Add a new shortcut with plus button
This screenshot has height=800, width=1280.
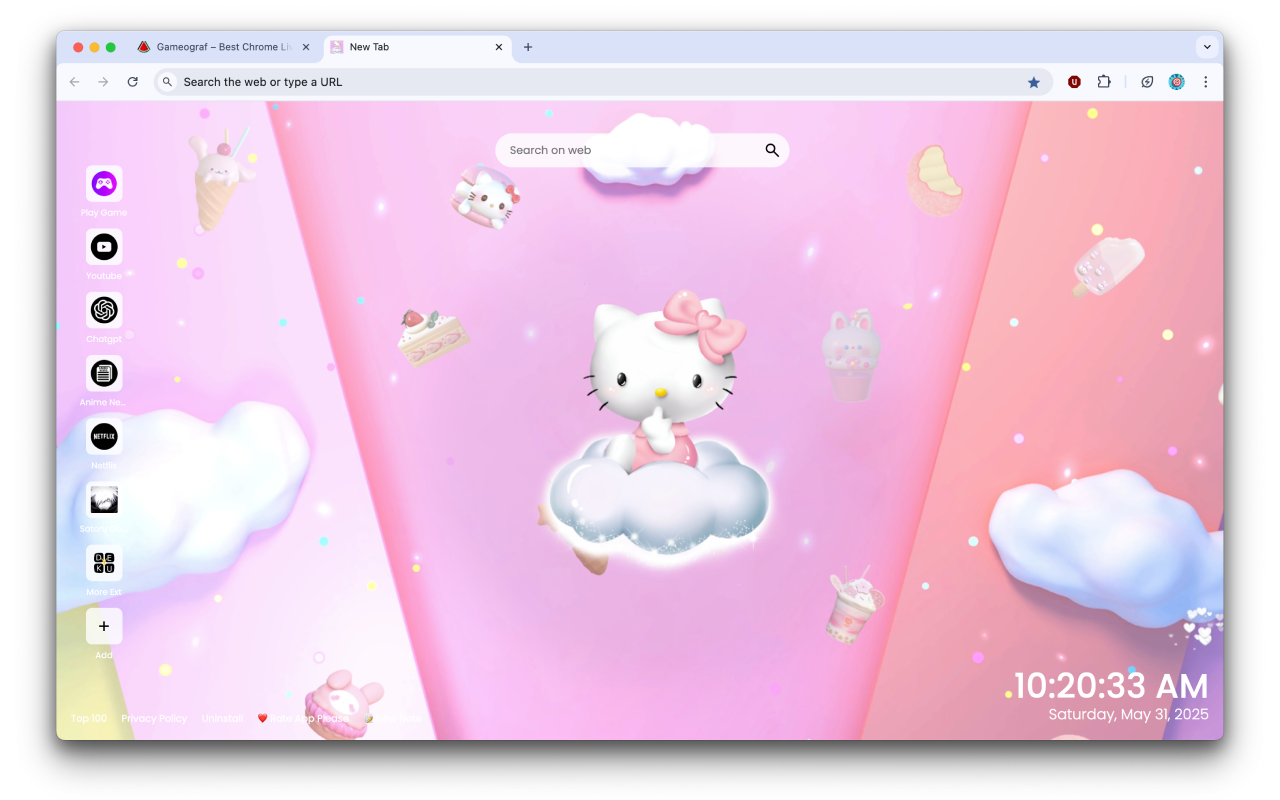click(x=104, y=626)
